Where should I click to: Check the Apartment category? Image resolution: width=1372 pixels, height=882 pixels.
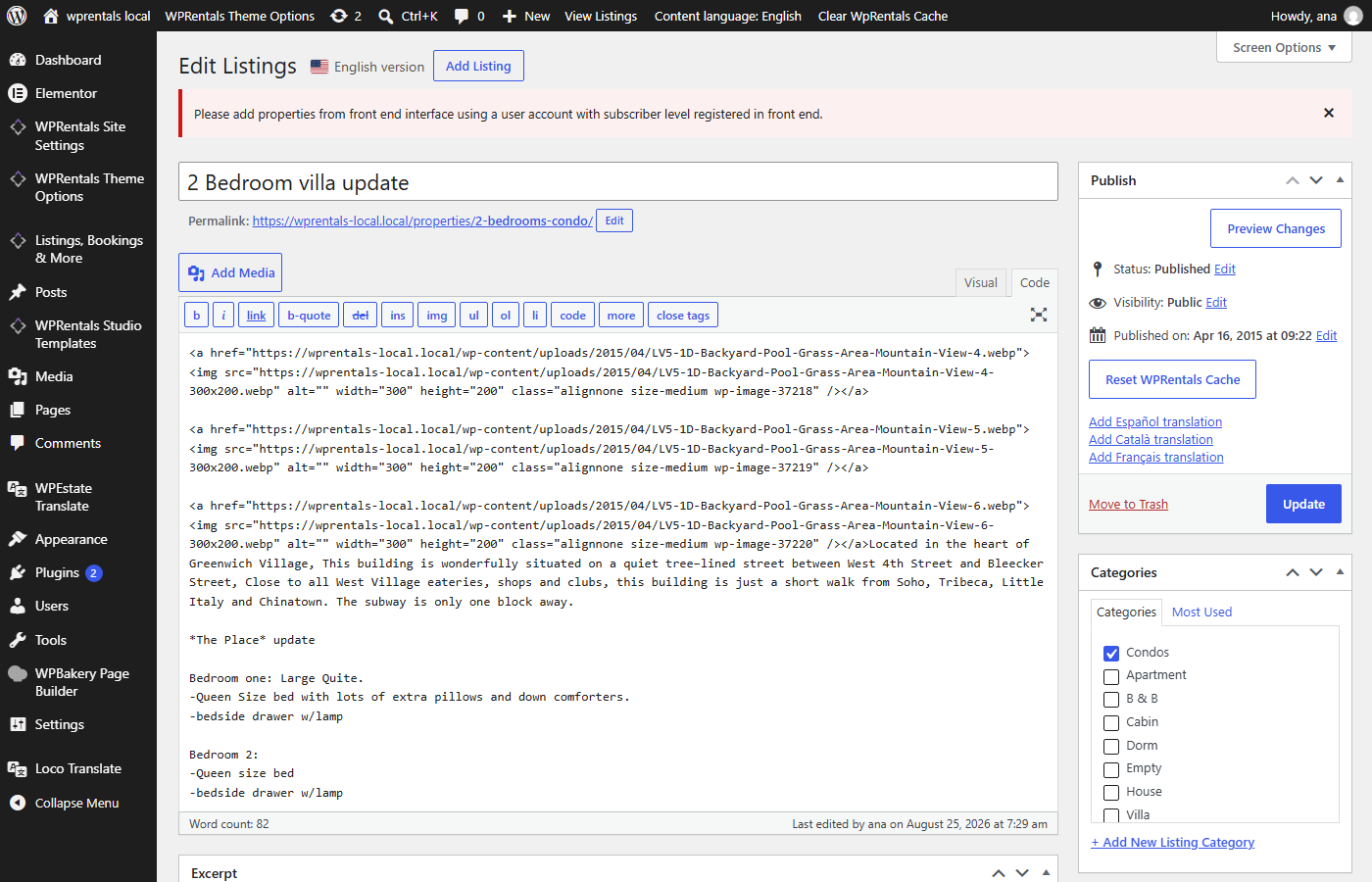click(1111, 677)
